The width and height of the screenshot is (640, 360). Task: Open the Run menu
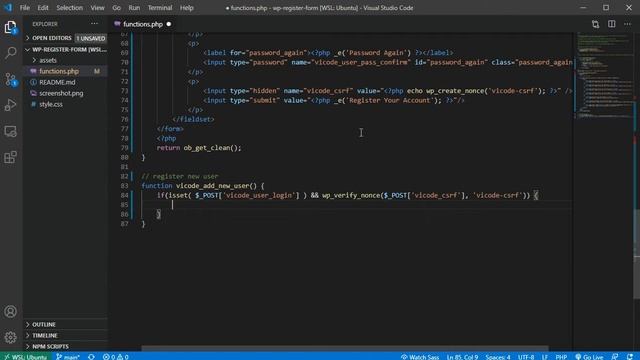tap(134, 8)
